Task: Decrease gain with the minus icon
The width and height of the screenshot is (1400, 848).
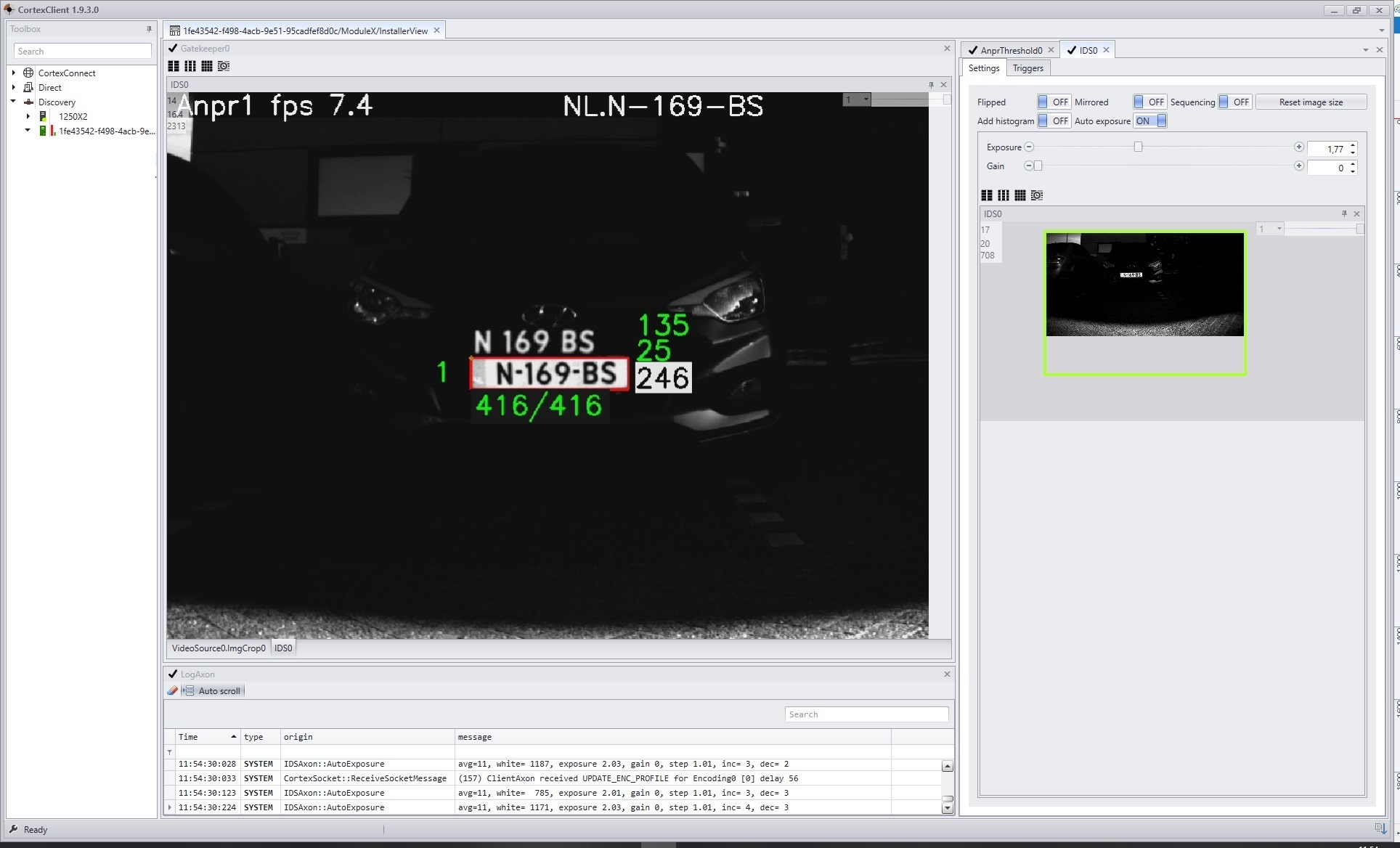Action: (x=1028, y=166)
